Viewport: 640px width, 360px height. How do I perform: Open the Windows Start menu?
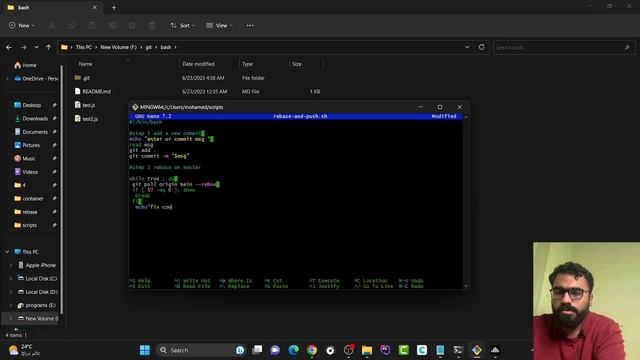(x=145, y=350)
